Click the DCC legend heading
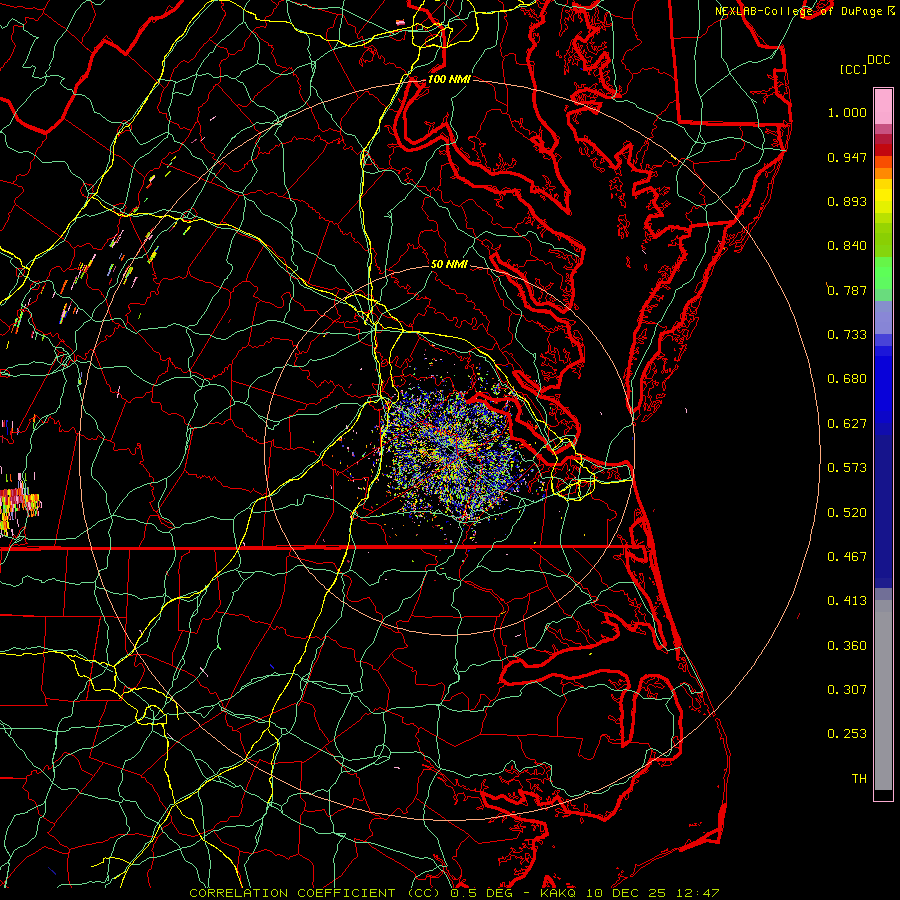The image size is (900, 900). [878, 60]
